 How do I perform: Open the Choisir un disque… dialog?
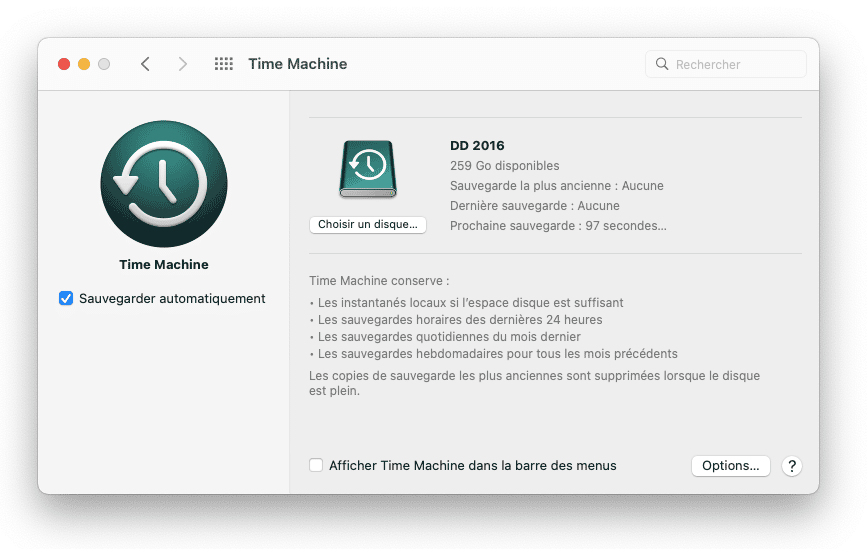click(x=368, y=225)
